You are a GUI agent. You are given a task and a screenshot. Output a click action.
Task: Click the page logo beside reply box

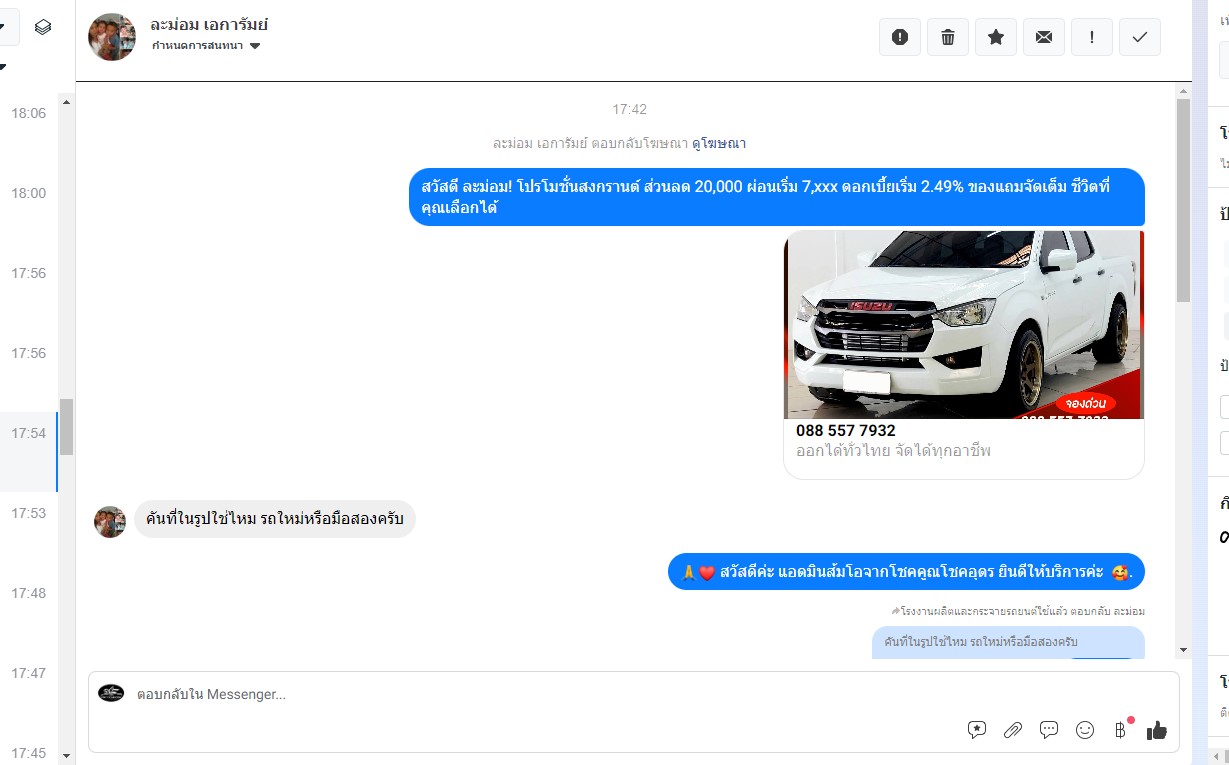(111, 693)
